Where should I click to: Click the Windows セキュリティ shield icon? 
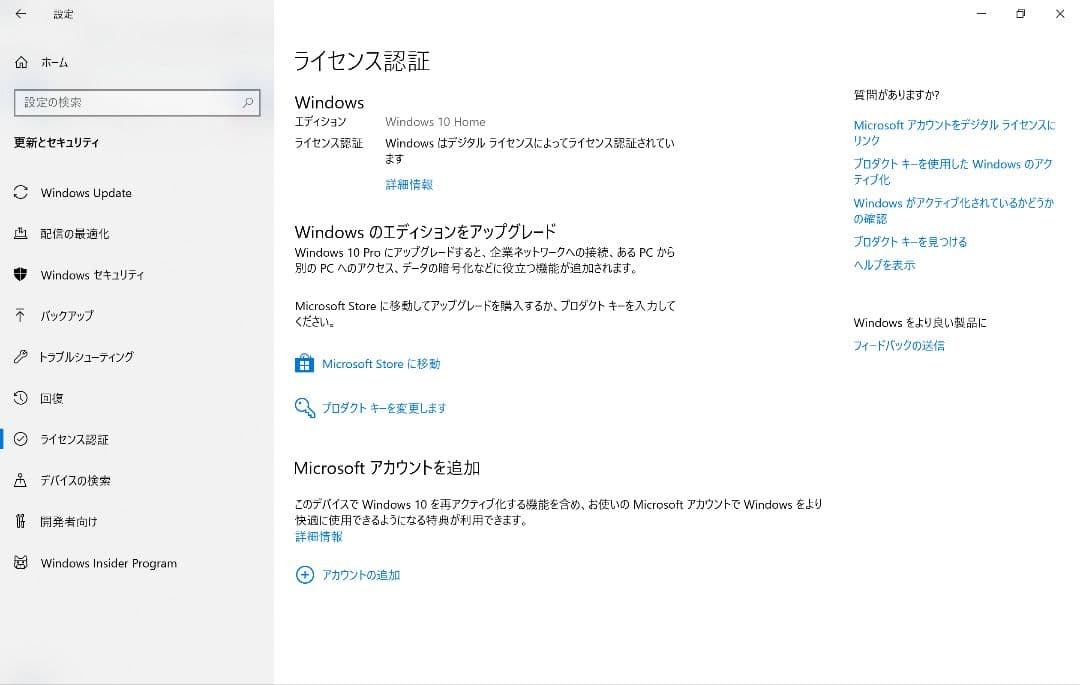coord(21,275)
